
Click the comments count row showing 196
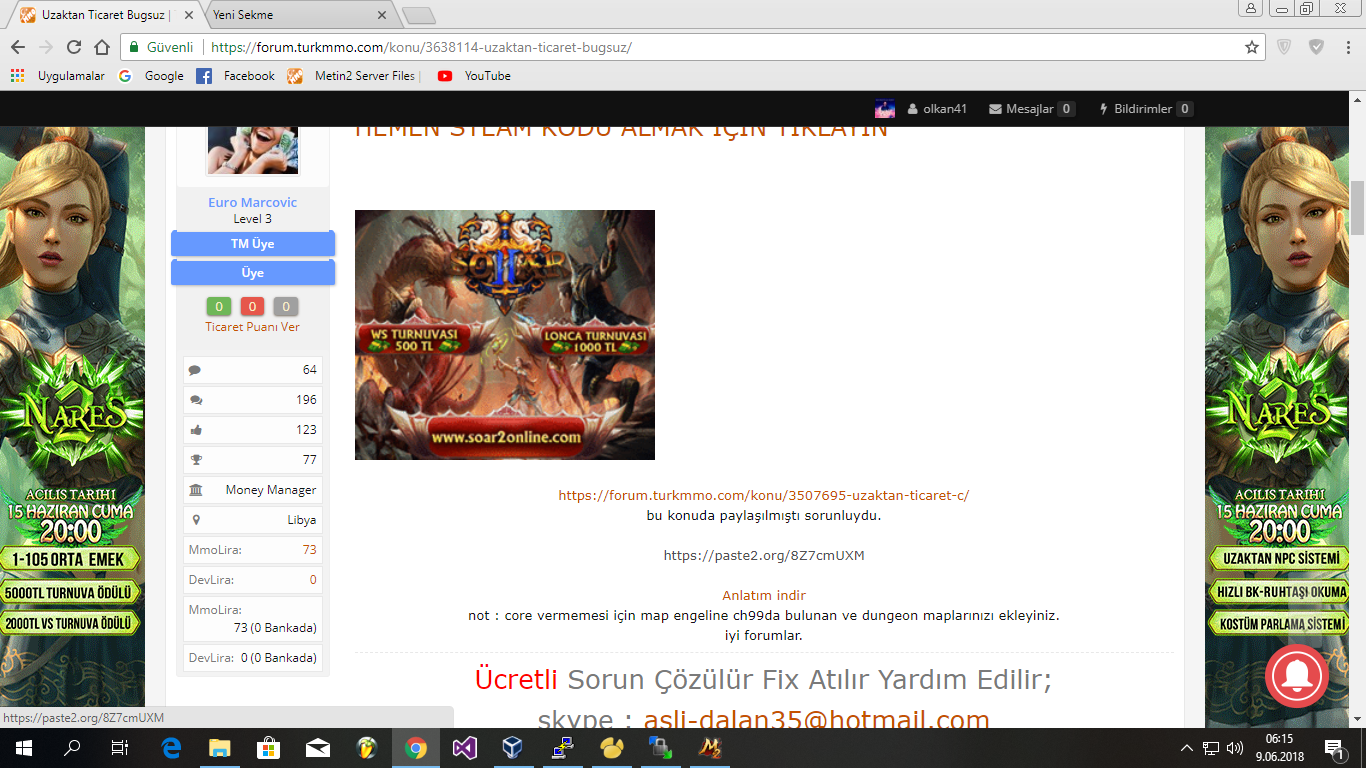[x=253, y=400]
